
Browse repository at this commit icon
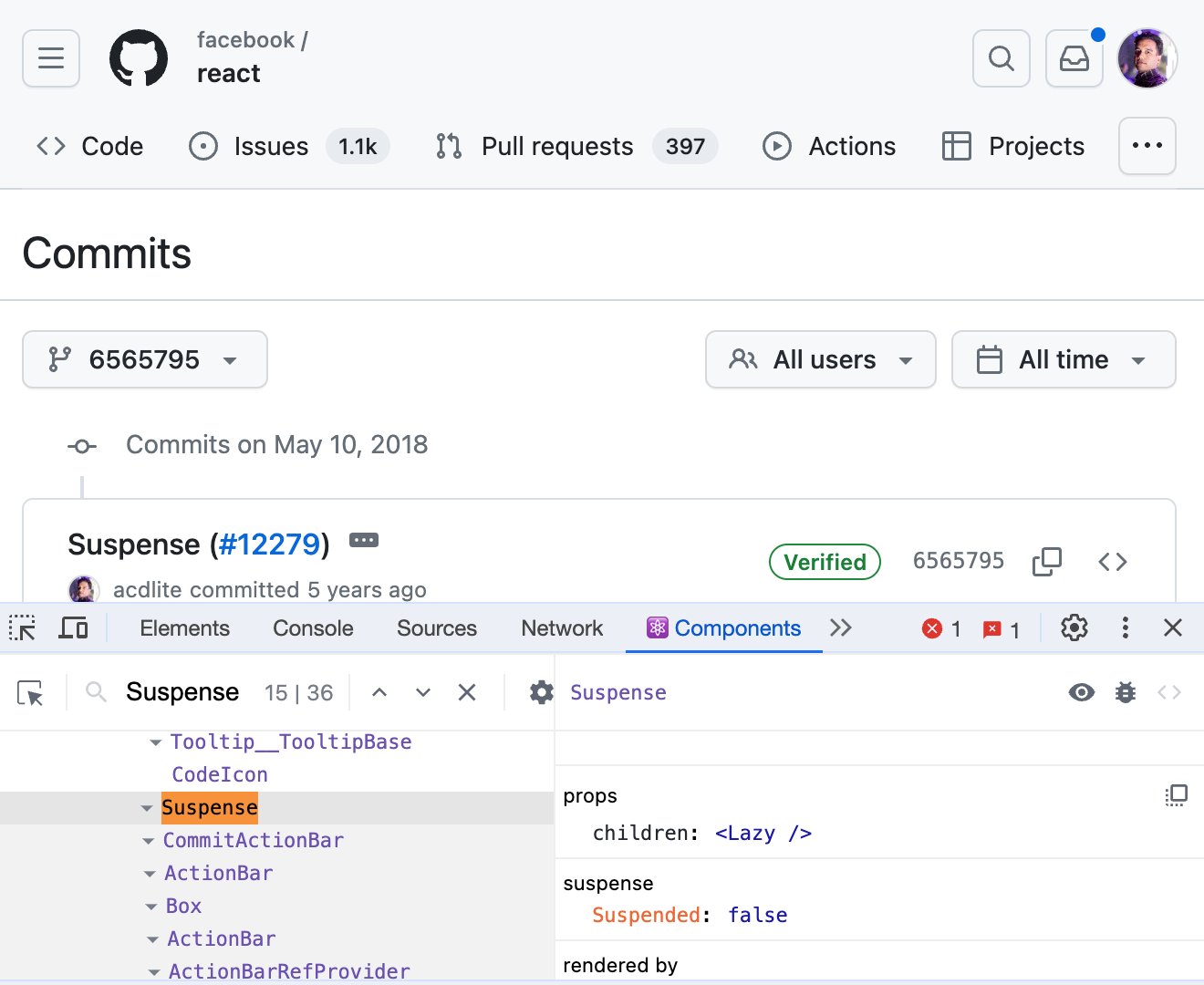point(1113,562)
